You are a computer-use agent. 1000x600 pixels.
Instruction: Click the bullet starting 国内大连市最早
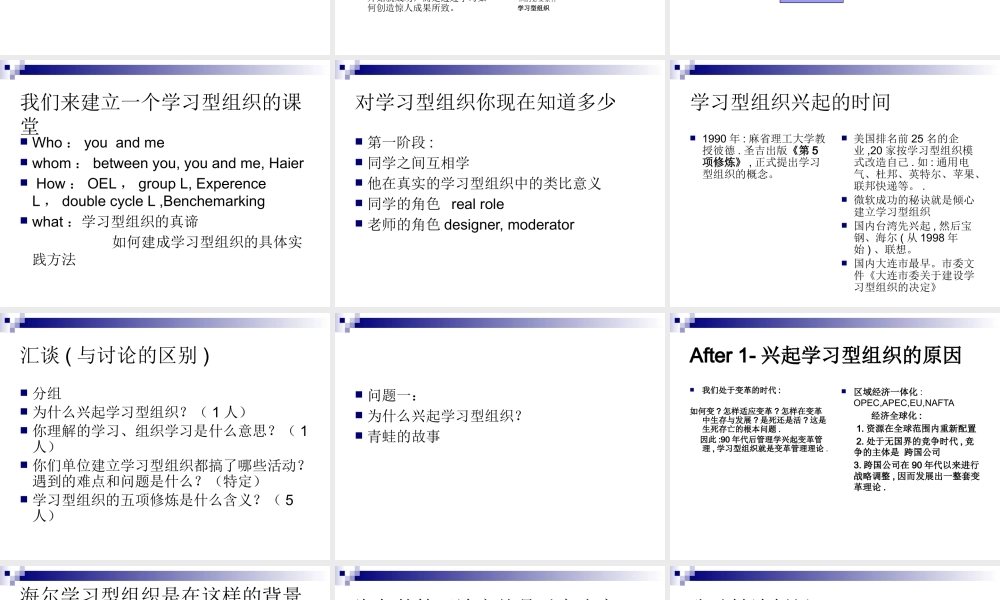tap(914, 275)
